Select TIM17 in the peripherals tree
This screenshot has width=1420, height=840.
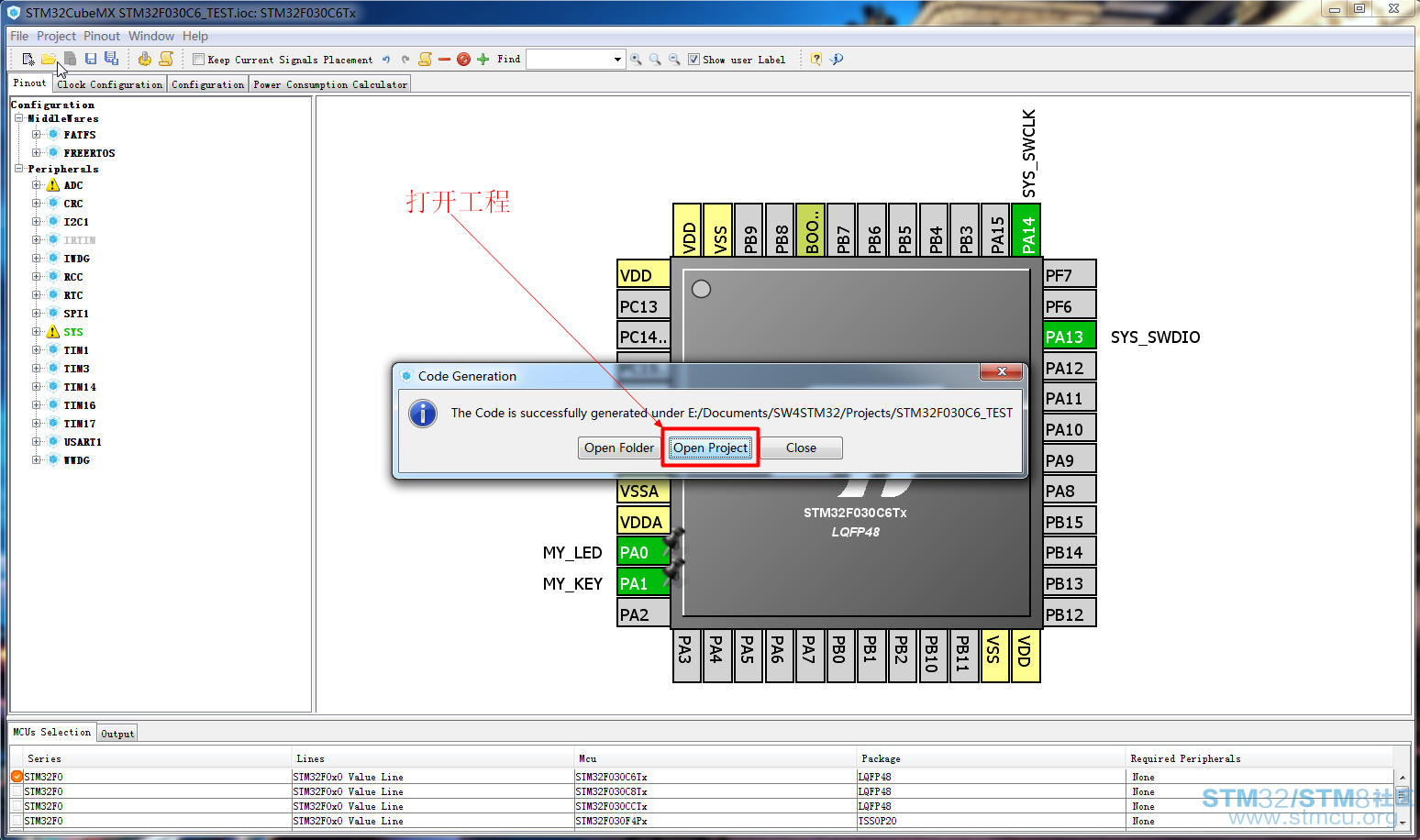pos(80,424)
